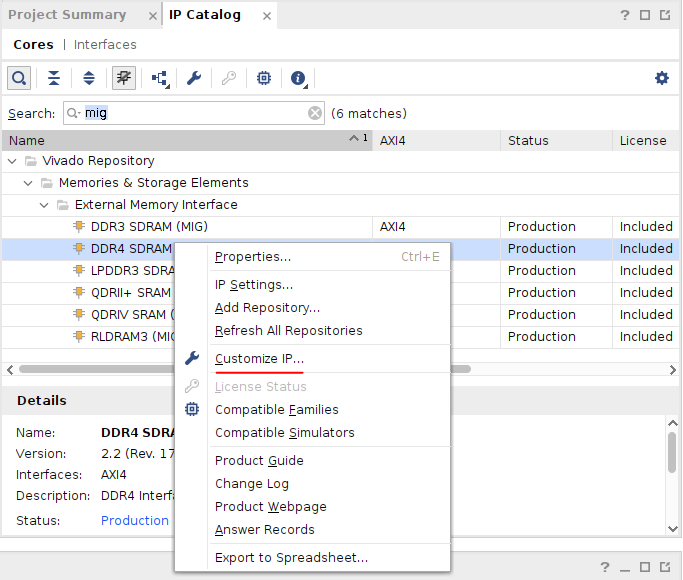Choose Customize IP... from context menu
Viewport: 683px width, 580px height.
[259, 359]
